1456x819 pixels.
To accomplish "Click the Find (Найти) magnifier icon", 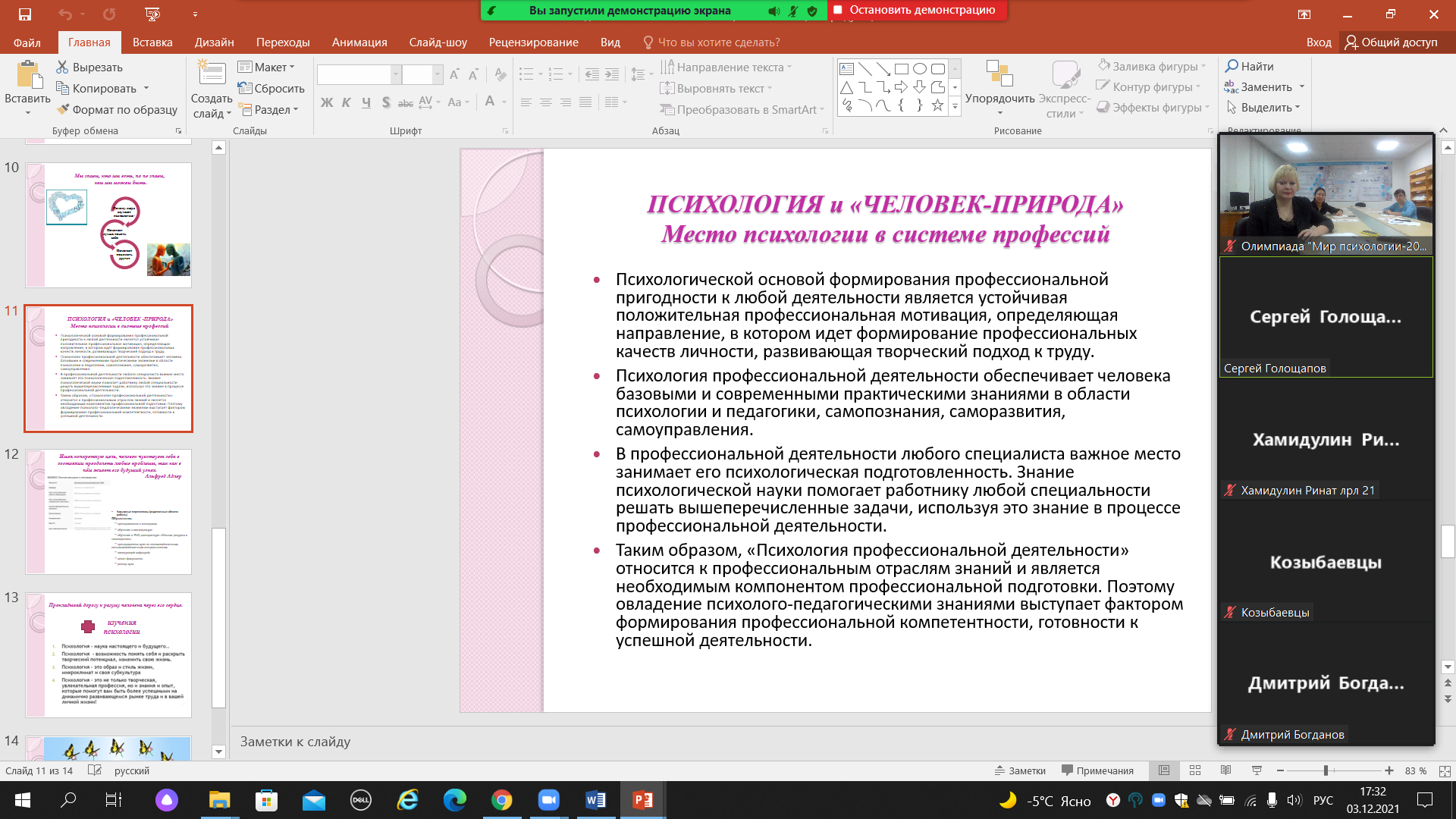I will tap(1232, 66).
